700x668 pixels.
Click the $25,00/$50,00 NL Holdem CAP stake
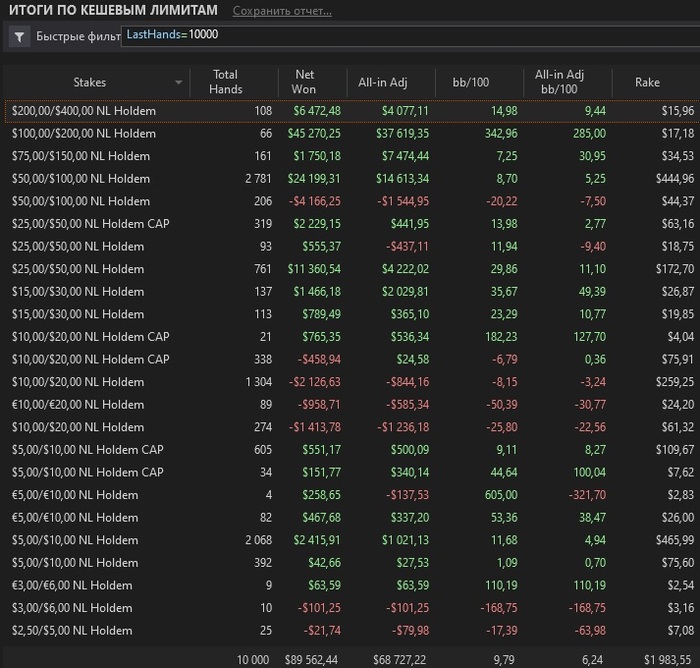coord(91,224)
